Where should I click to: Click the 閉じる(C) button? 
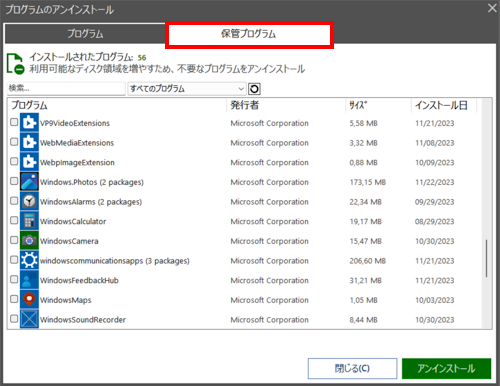352,368
